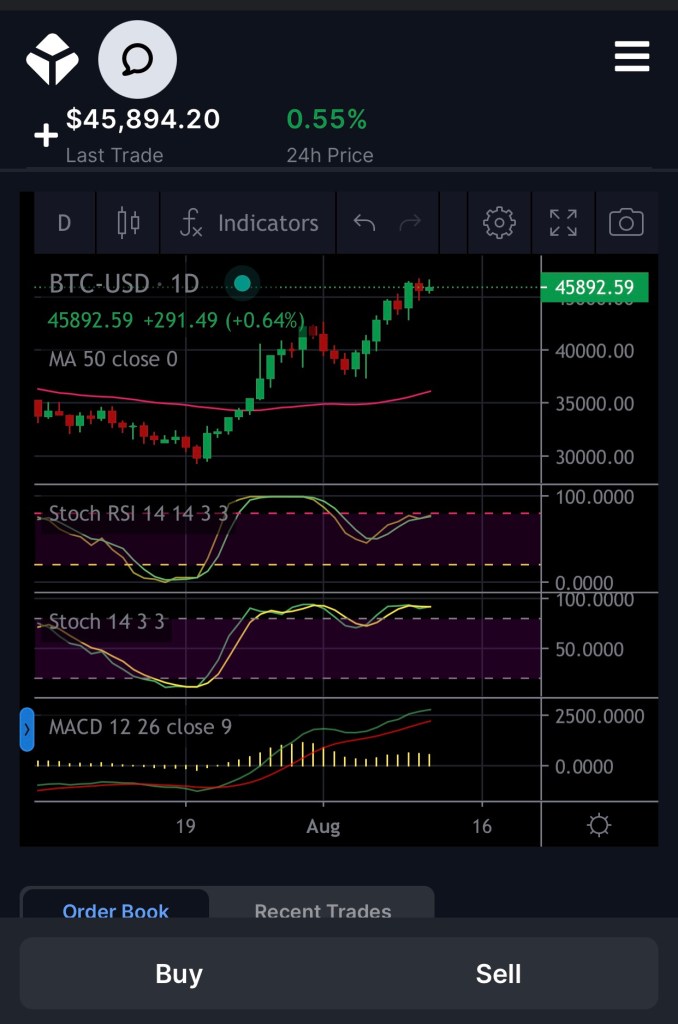Click the 45892.59 current price label
Viewport: 678px width, 1024px height.
click(594, 288)
